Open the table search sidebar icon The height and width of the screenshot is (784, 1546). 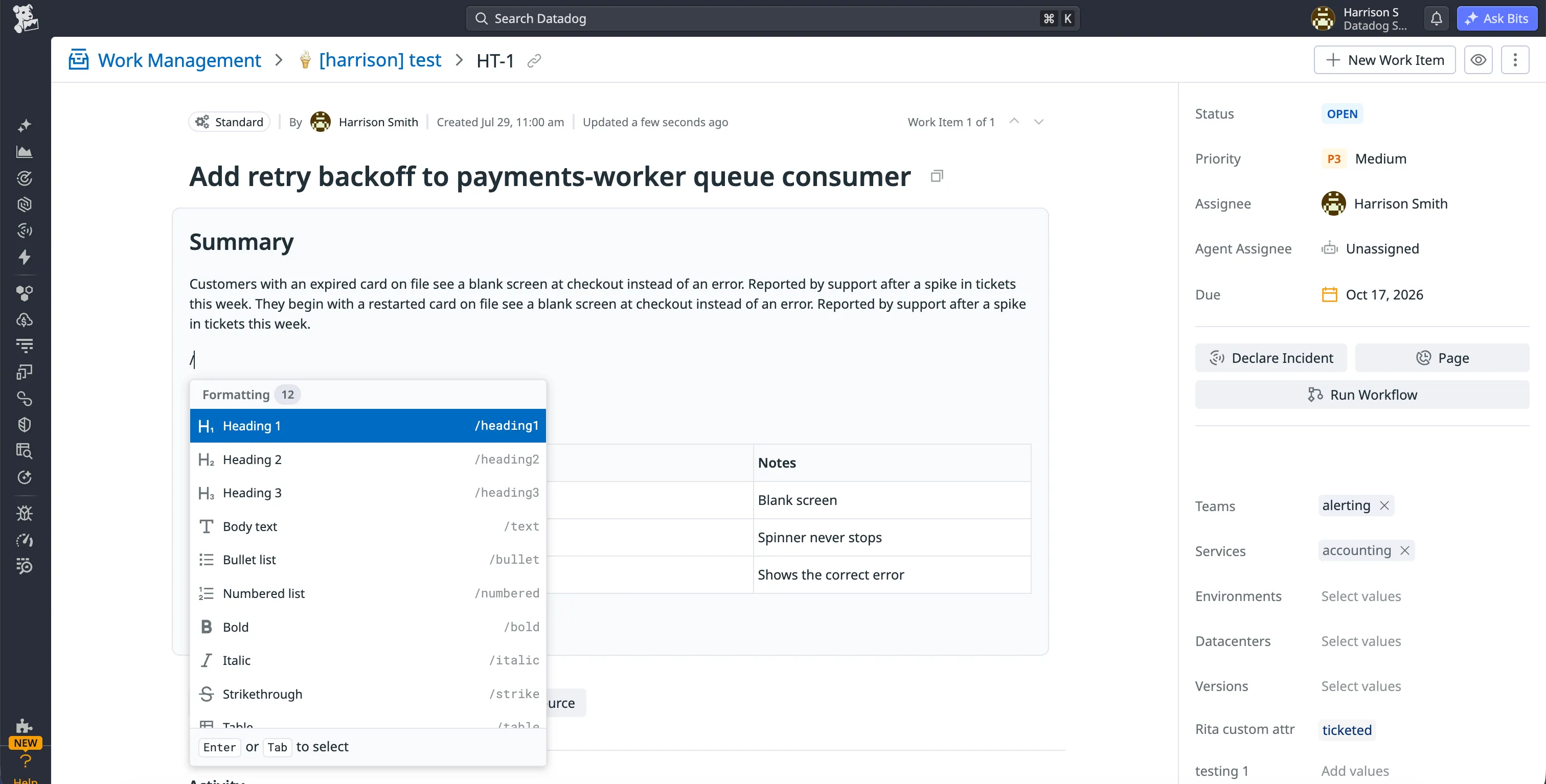(25, 450)
